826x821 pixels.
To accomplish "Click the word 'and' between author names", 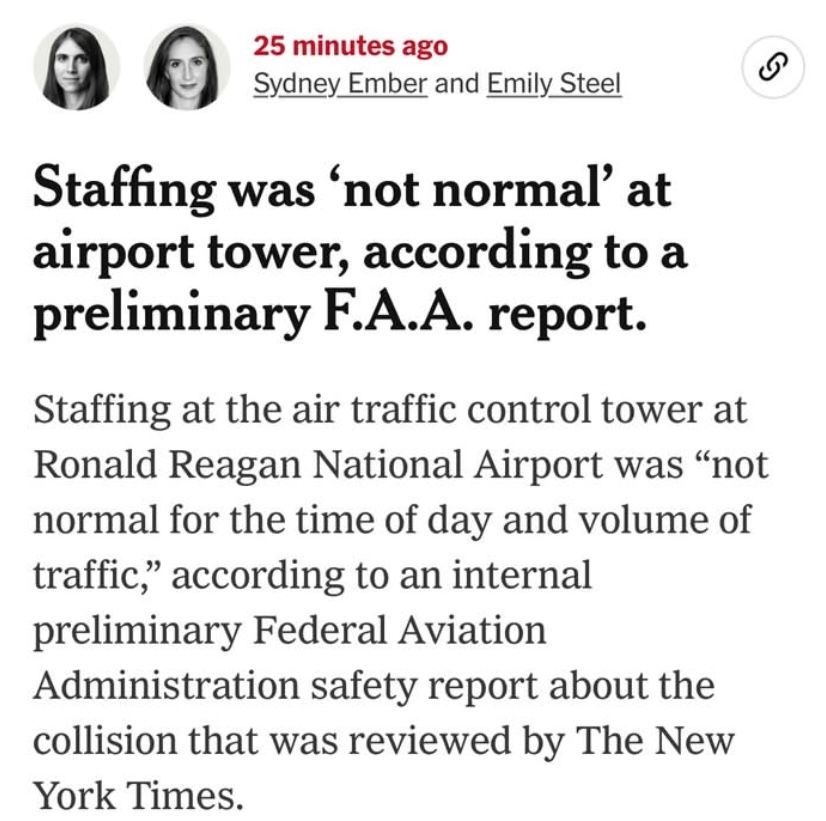I will (457, 84).
